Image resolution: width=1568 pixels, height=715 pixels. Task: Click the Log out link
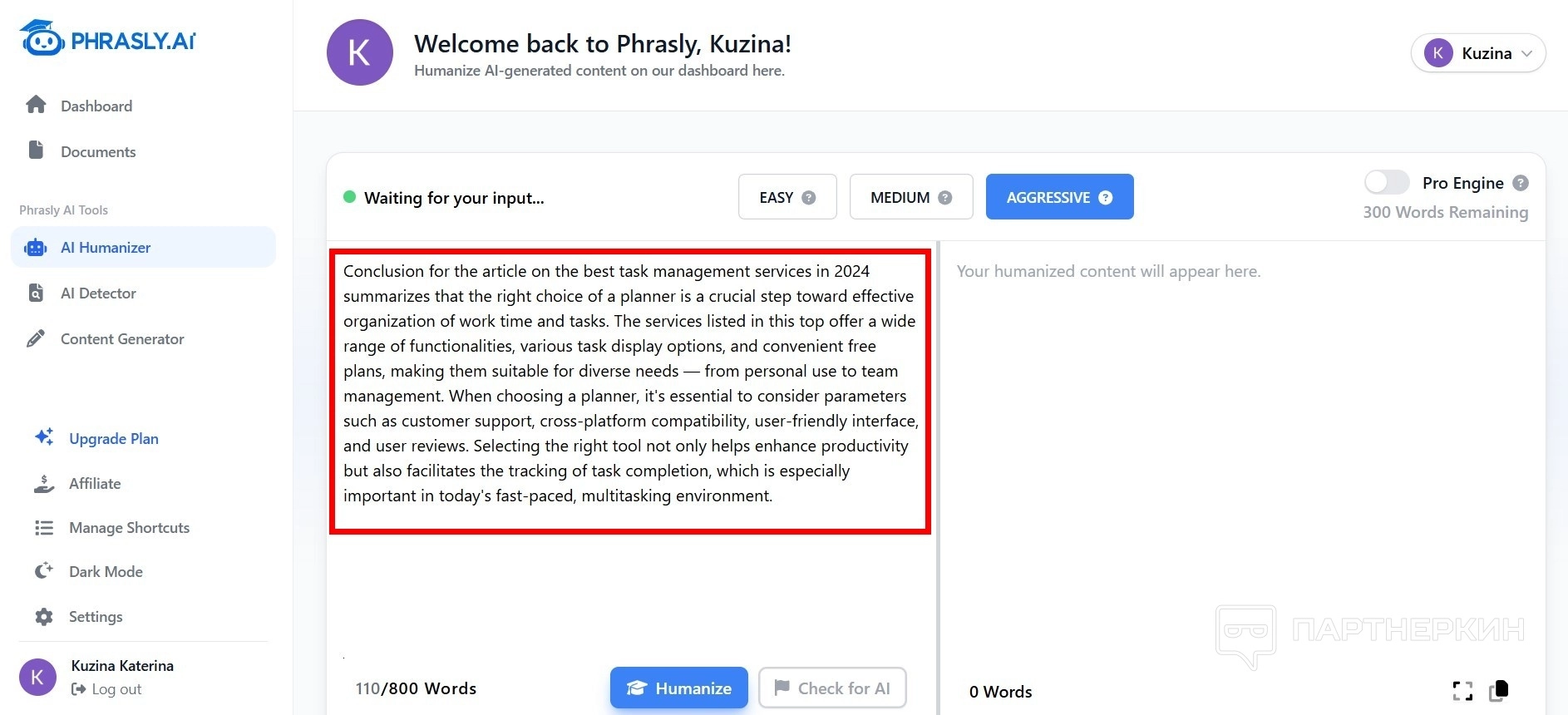116,689
